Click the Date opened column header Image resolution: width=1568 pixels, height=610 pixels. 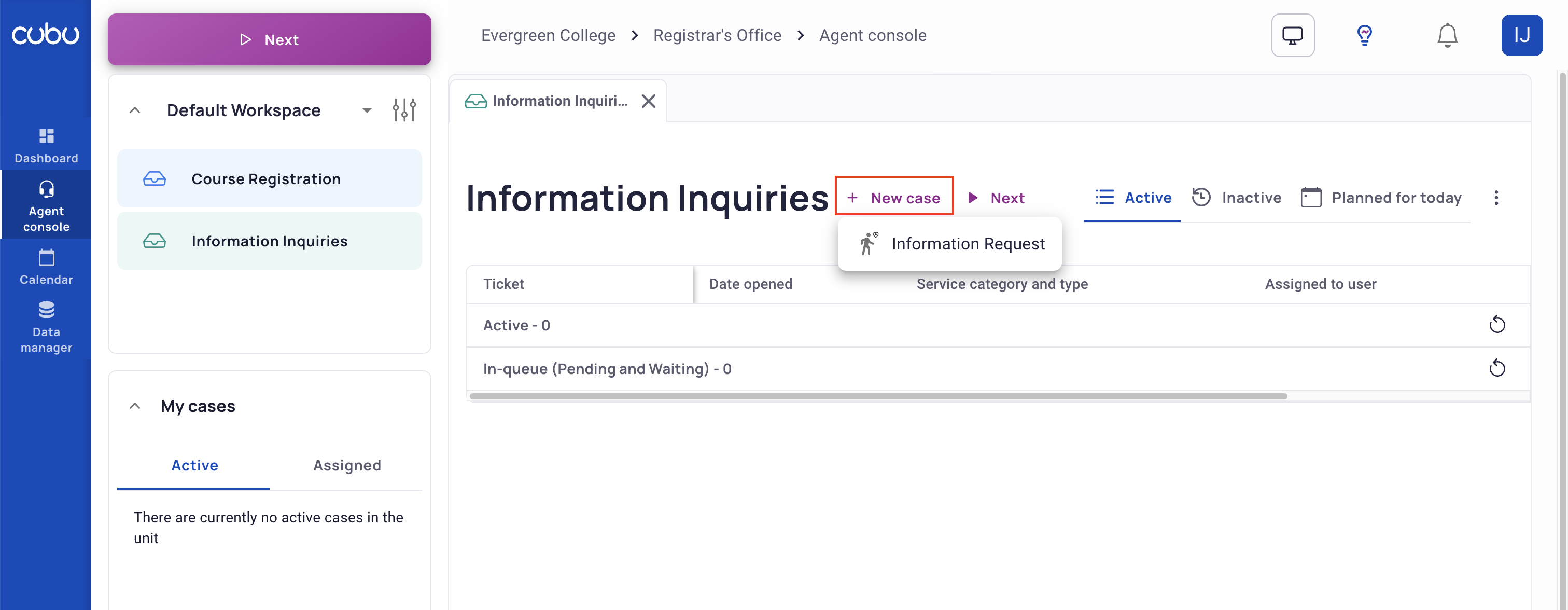point(750,284)
